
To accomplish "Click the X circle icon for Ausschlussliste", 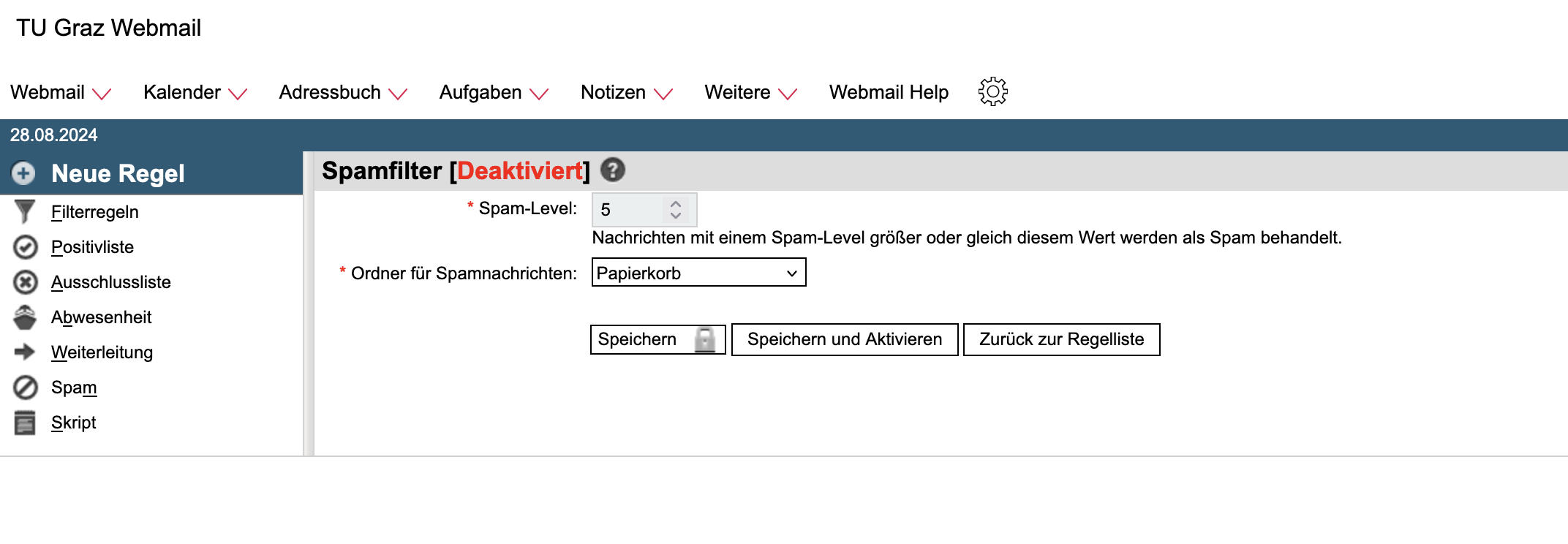I will tap(26, 282).
